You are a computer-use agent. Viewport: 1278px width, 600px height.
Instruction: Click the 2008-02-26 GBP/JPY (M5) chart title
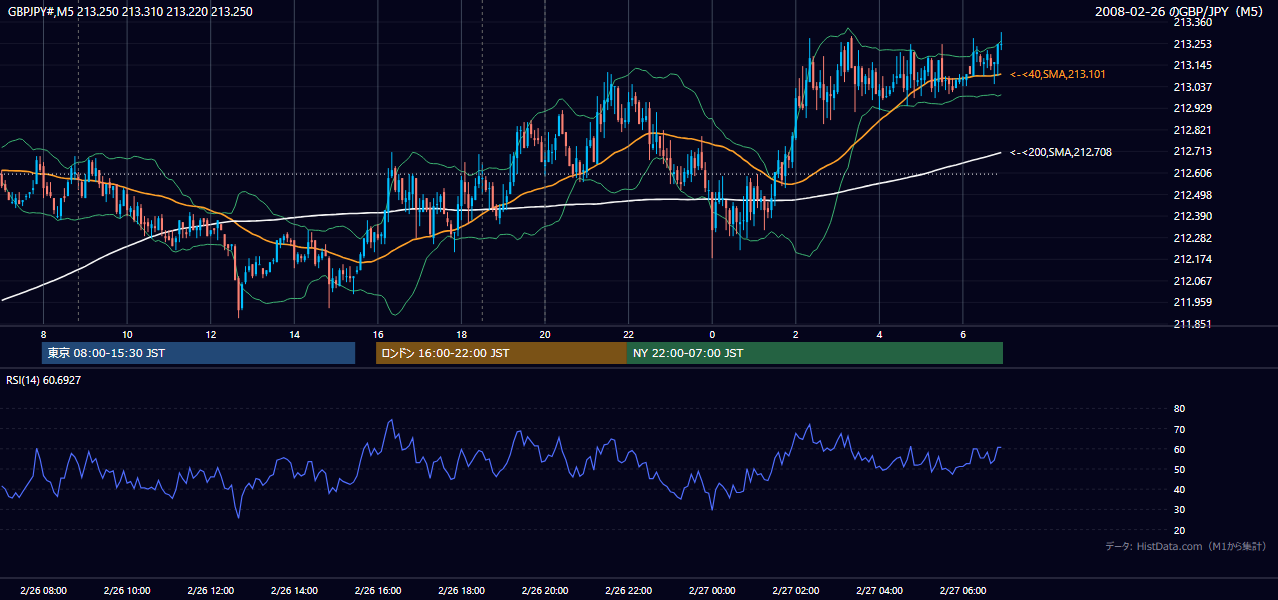(1181, 11)
